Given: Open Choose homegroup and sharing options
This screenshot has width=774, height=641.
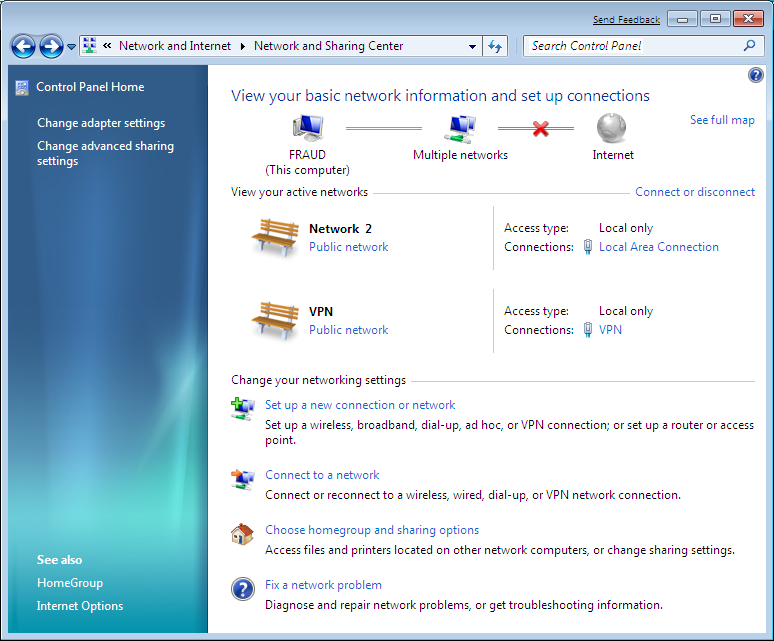Looking at the screenshot, I should [x=372, y=530].
